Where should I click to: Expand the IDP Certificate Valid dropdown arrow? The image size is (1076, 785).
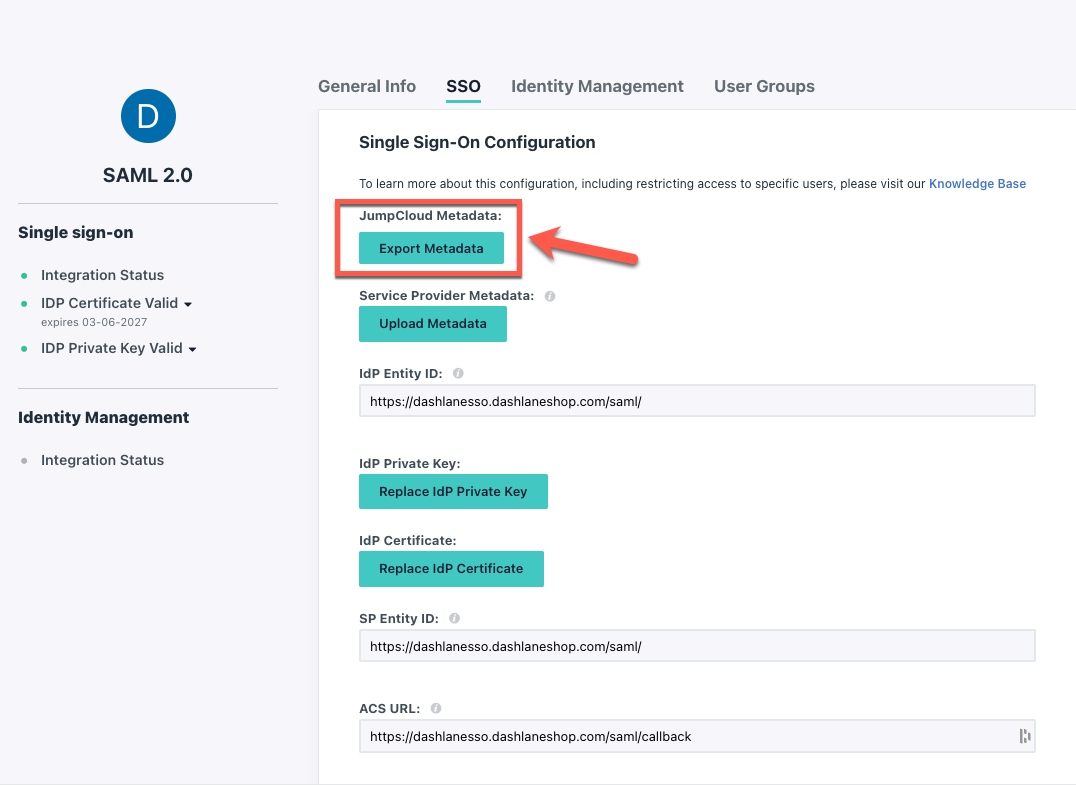[x=188, y=304]
